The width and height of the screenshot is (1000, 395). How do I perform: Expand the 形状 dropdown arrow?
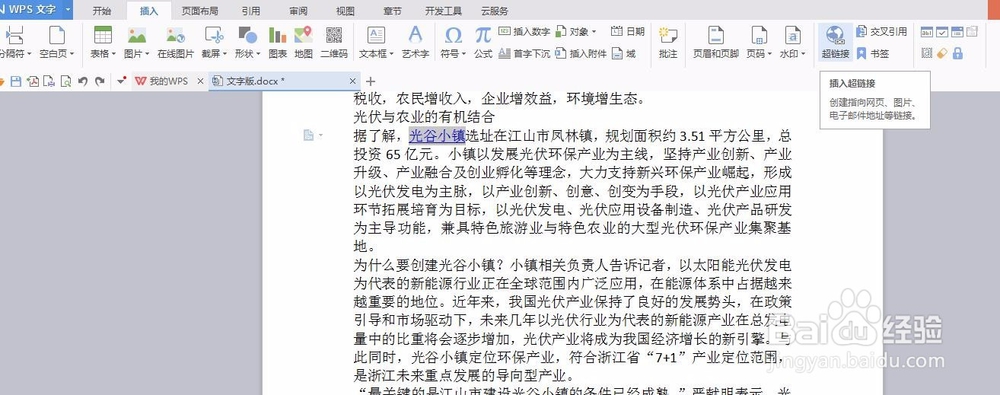click(258, 54)
